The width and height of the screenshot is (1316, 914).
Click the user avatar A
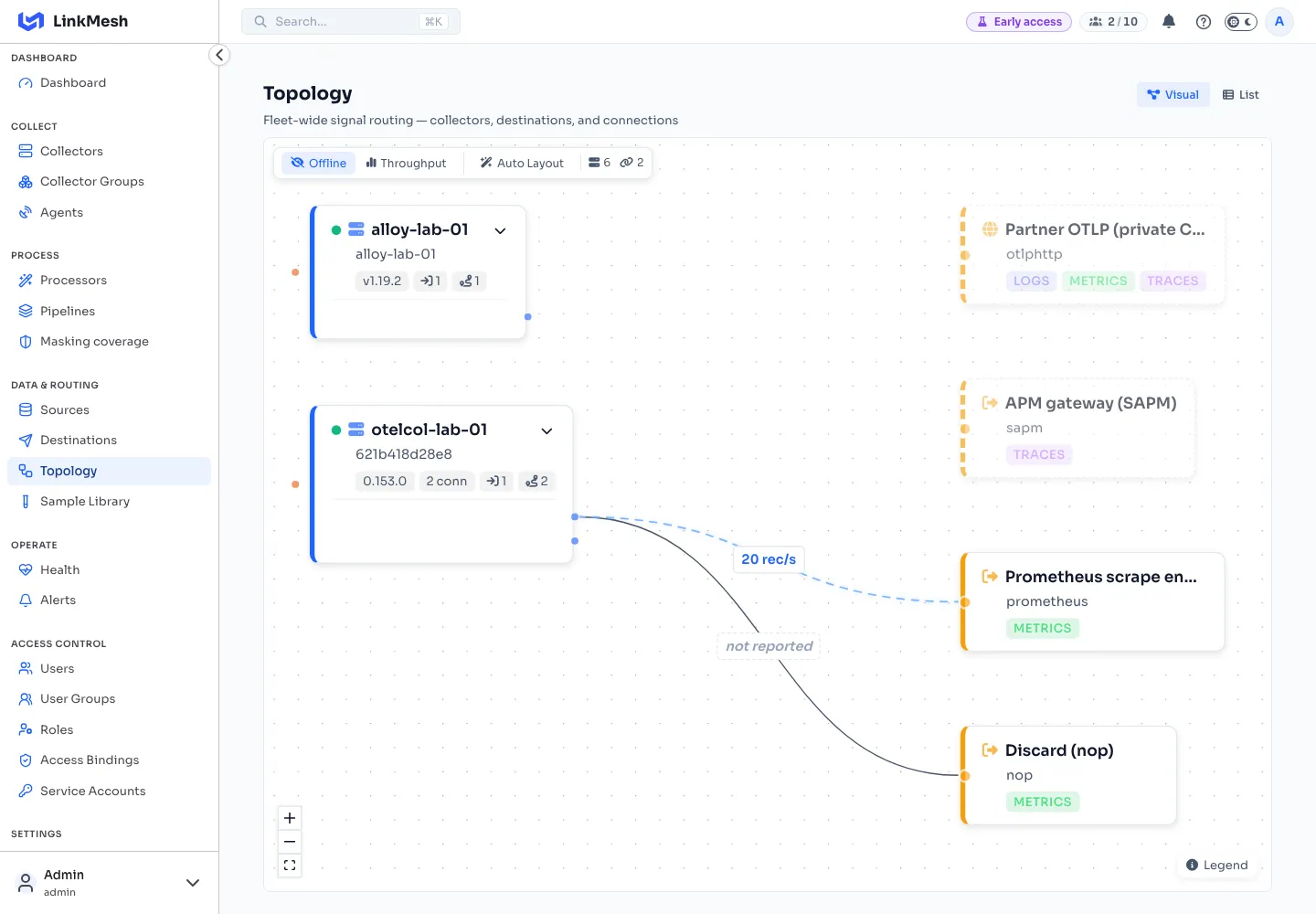(x=1279, y=21)
